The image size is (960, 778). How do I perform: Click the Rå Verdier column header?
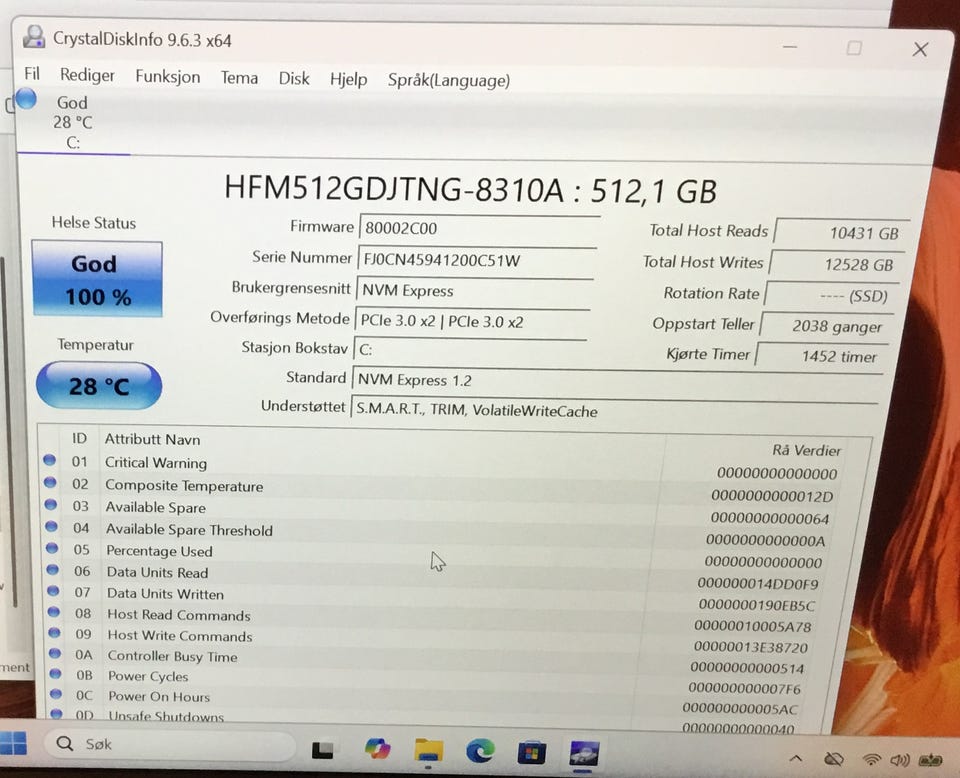(x=806, y=450)
